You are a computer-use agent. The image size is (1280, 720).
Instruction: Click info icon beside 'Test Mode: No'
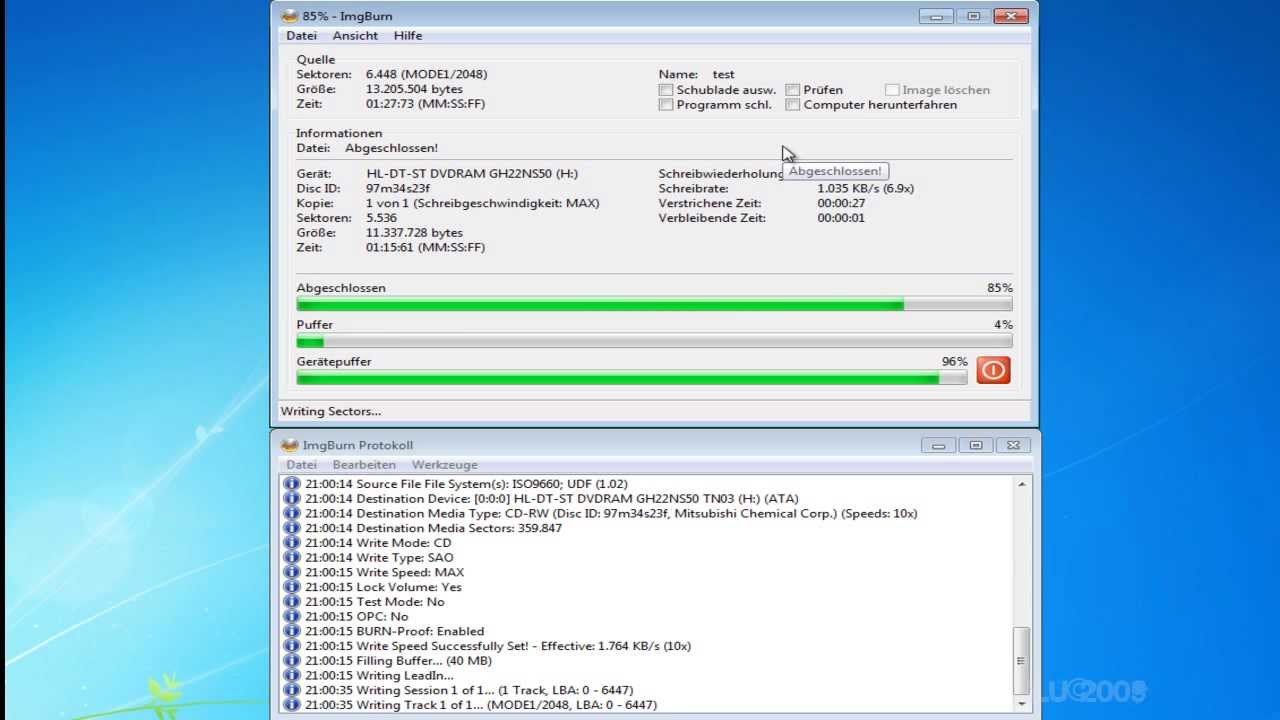coord(292,602)
